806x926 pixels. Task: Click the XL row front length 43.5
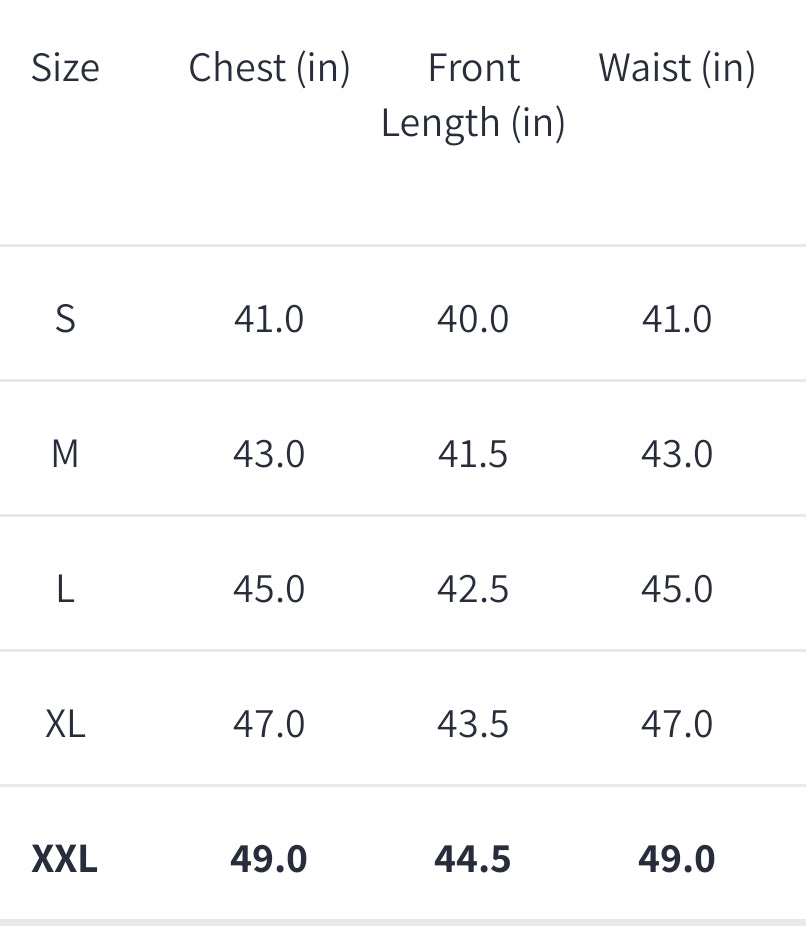coord(473,723)
